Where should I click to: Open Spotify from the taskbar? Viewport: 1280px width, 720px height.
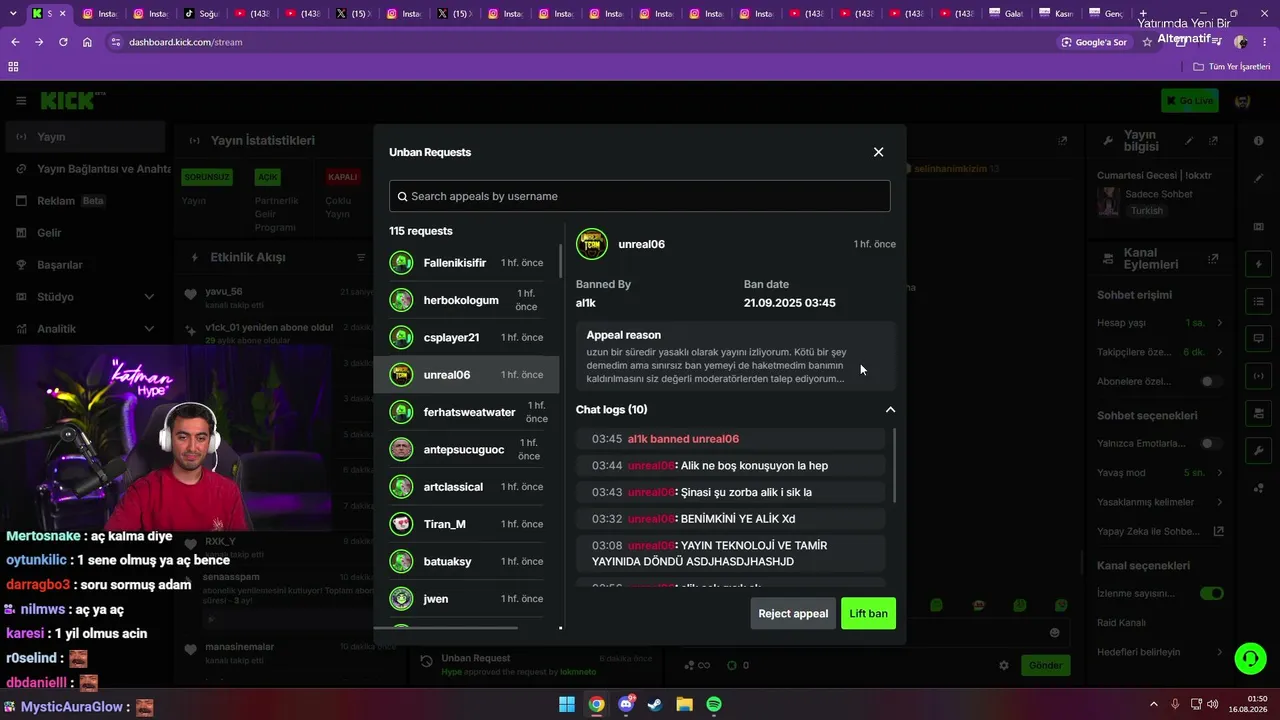pos(714,704)
